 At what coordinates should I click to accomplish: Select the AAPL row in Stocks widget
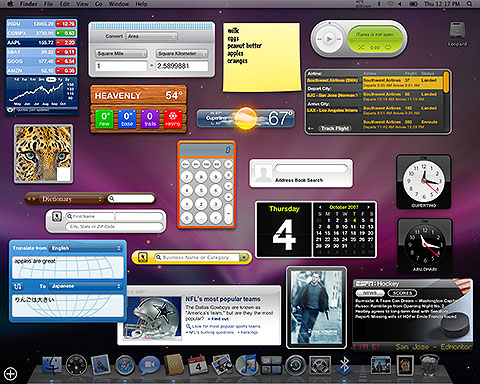tap(42, 43)
